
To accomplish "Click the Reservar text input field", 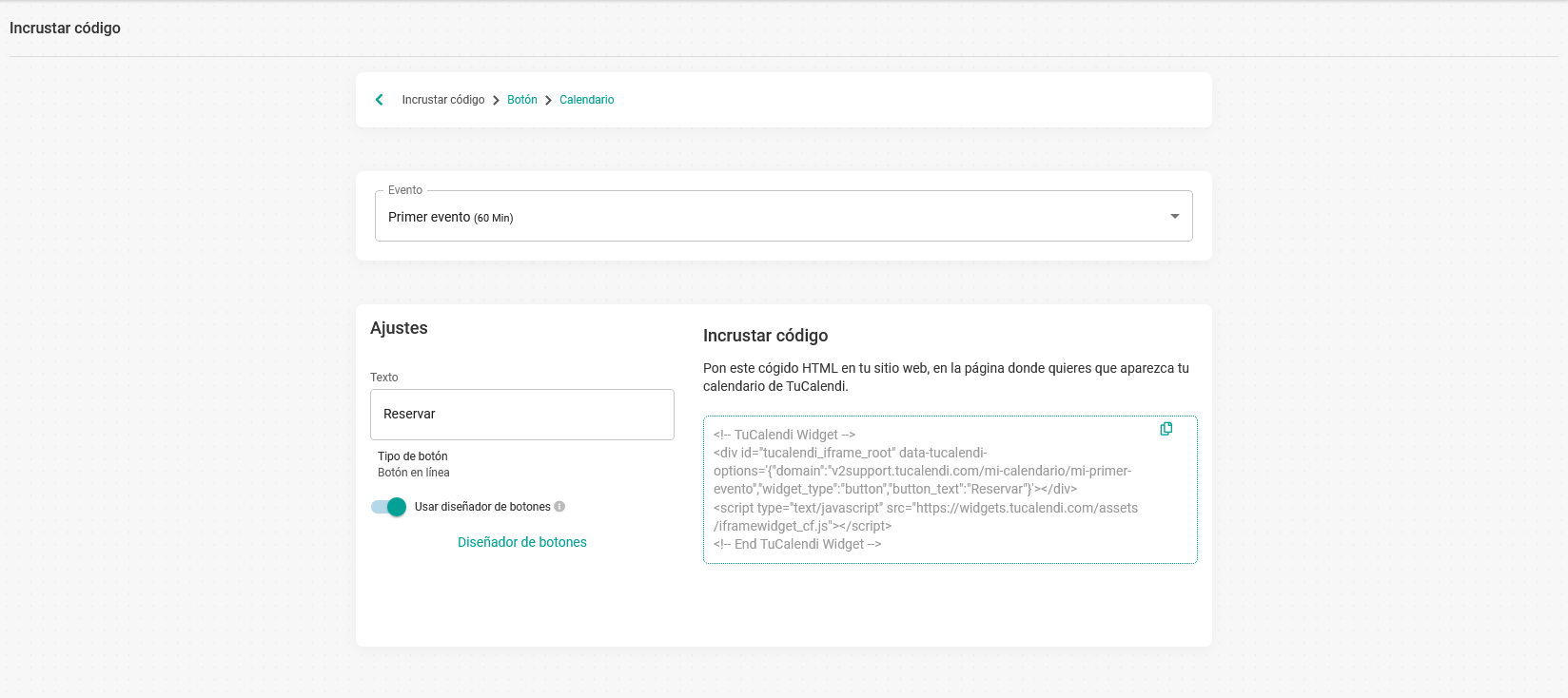I will coord(522,415).
